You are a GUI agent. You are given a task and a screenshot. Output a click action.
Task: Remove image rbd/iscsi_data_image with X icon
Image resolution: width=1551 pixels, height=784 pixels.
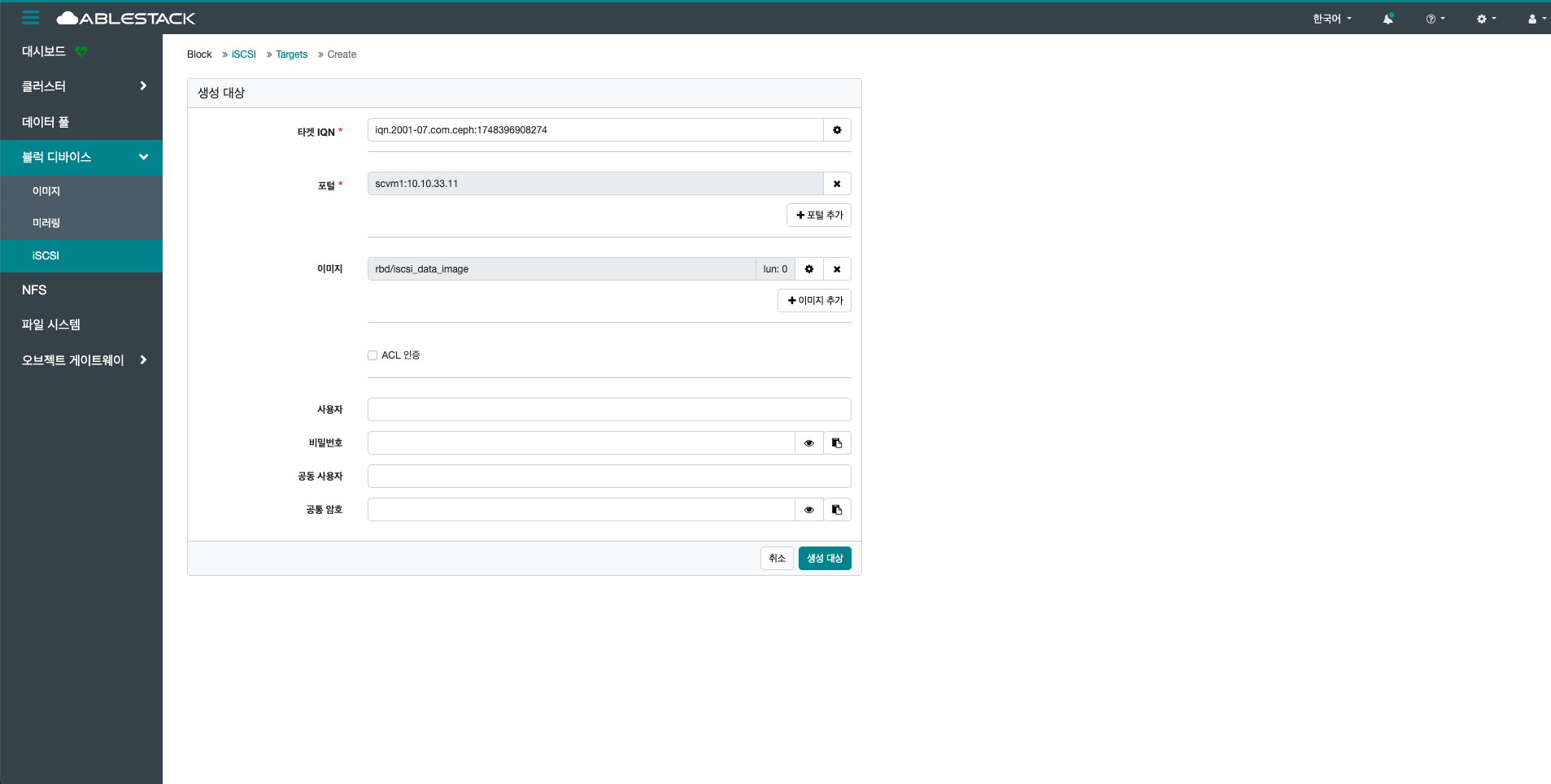pos(837,269)
